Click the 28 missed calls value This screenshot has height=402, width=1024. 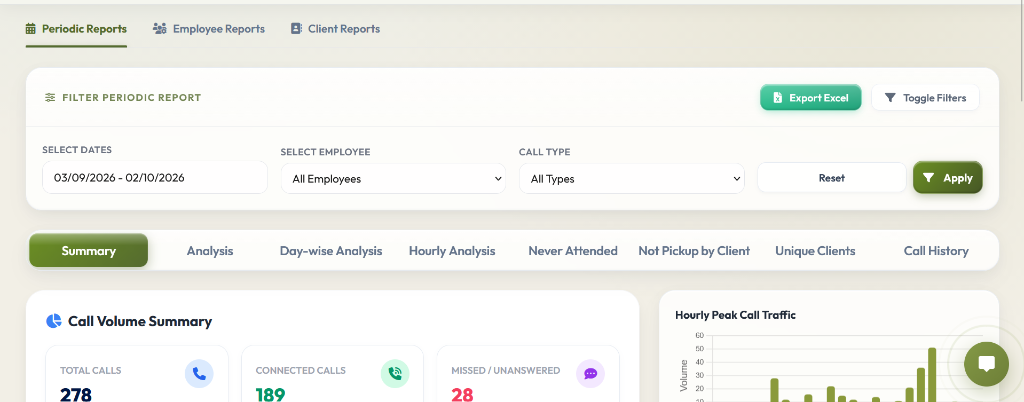pos(462,395)
